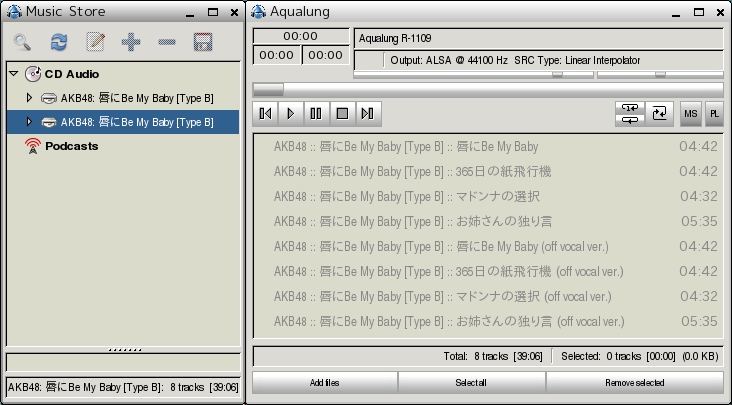
Task: Click the plus add icon in Music Store
Action: point(131,42)
